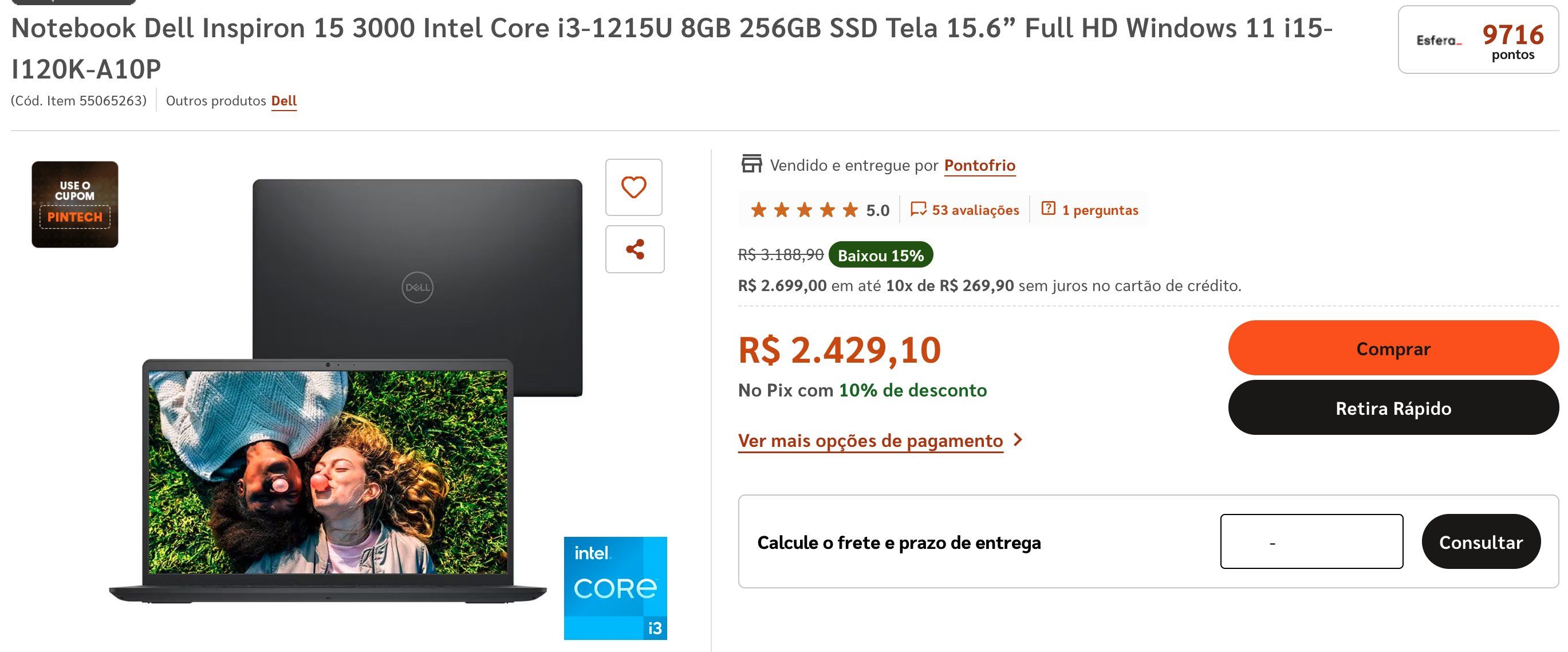Screen dimensions: 1568x652
Task: Click the question mark perguntas icon
Action: coord(1048,209)
